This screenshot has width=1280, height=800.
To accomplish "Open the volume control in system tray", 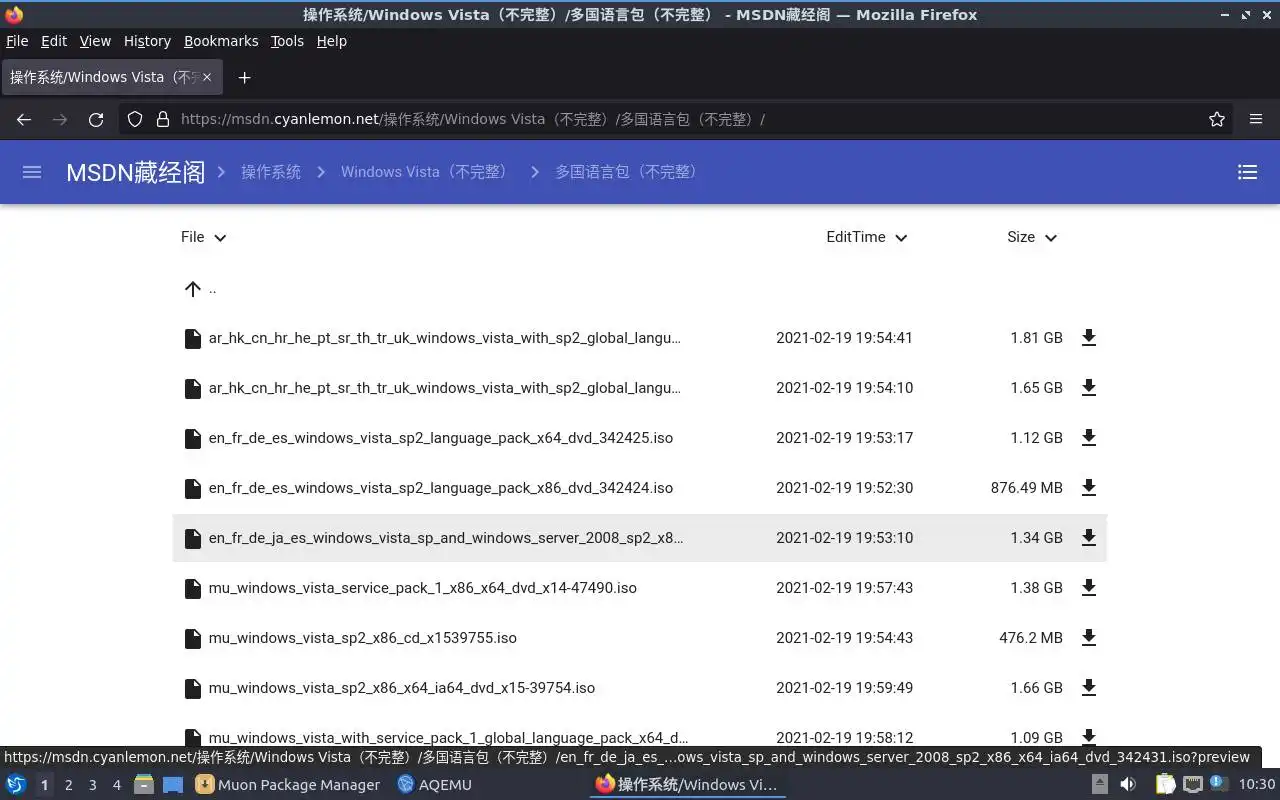I will [x=1128, y=785].
